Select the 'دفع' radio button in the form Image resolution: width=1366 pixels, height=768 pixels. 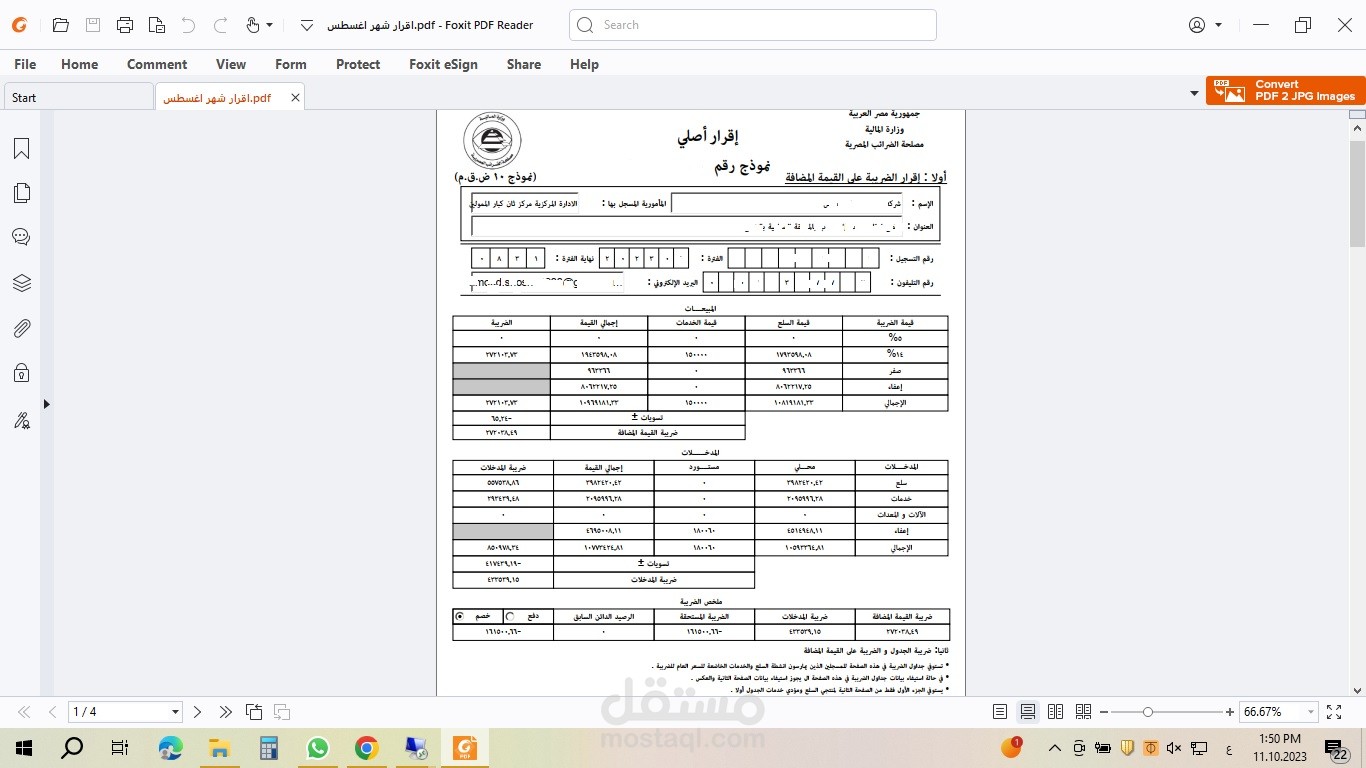511,616
